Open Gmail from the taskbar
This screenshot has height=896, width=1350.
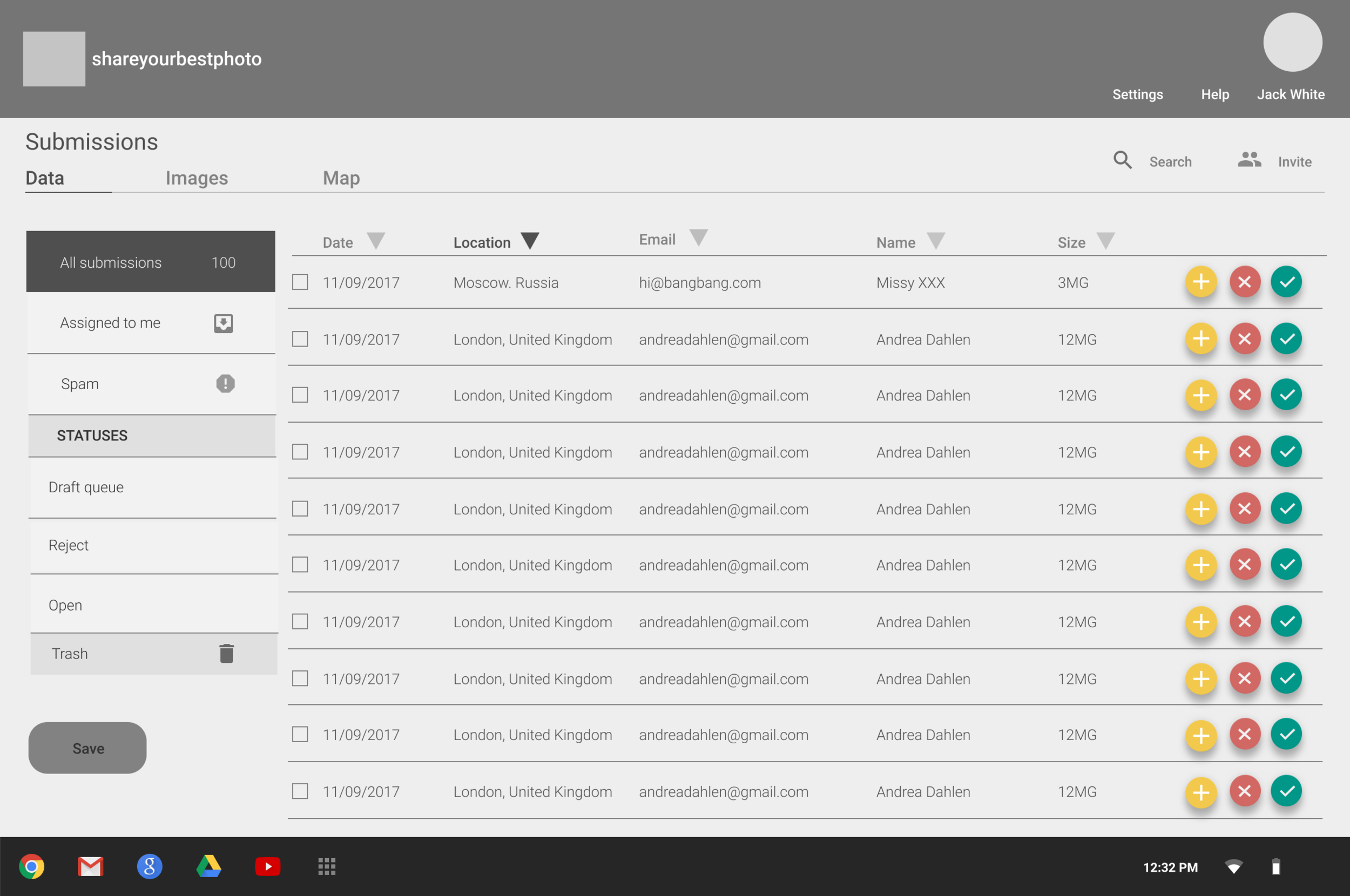pos(90,866)
